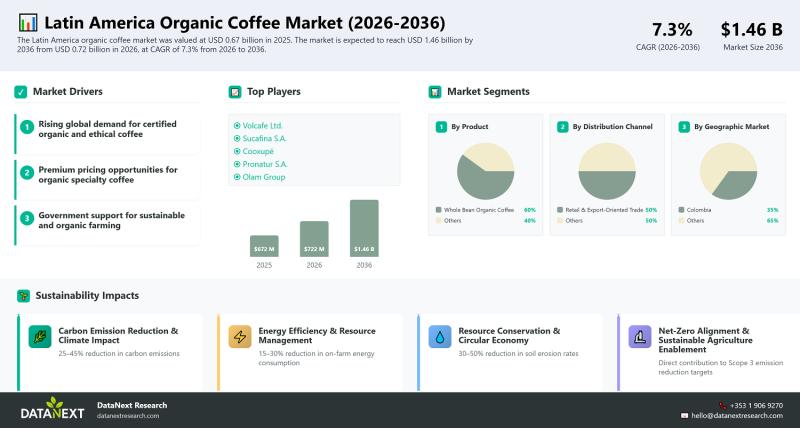Click the Market Segments section icon
Viewport: 800px width, 428px height.
point(435,92)
